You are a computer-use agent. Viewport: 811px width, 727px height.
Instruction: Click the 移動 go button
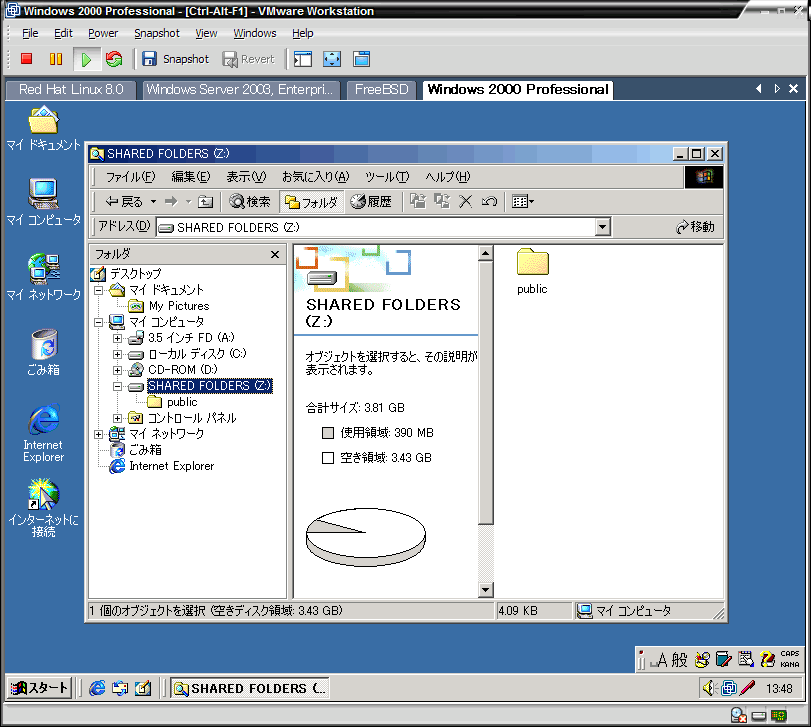696,227
